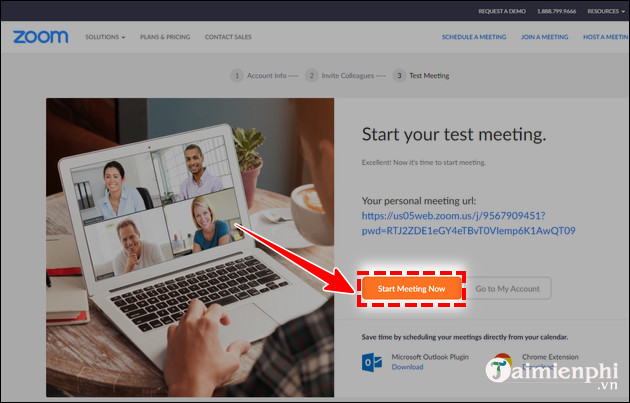
Task: Click 'Excellent! Now it's time to start meeting.' text
Action: tap(423, 162)
